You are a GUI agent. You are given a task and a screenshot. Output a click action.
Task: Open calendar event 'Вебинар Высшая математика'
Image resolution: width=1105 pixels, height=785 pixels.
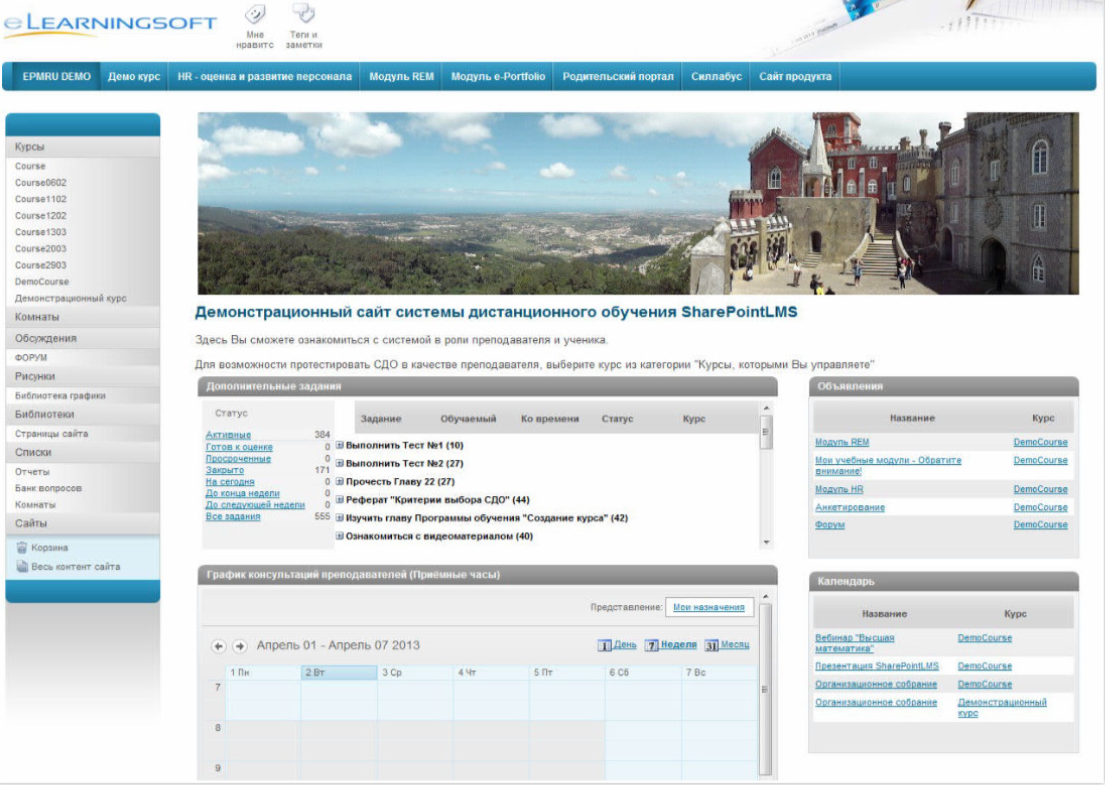click(x=855, y=643)
